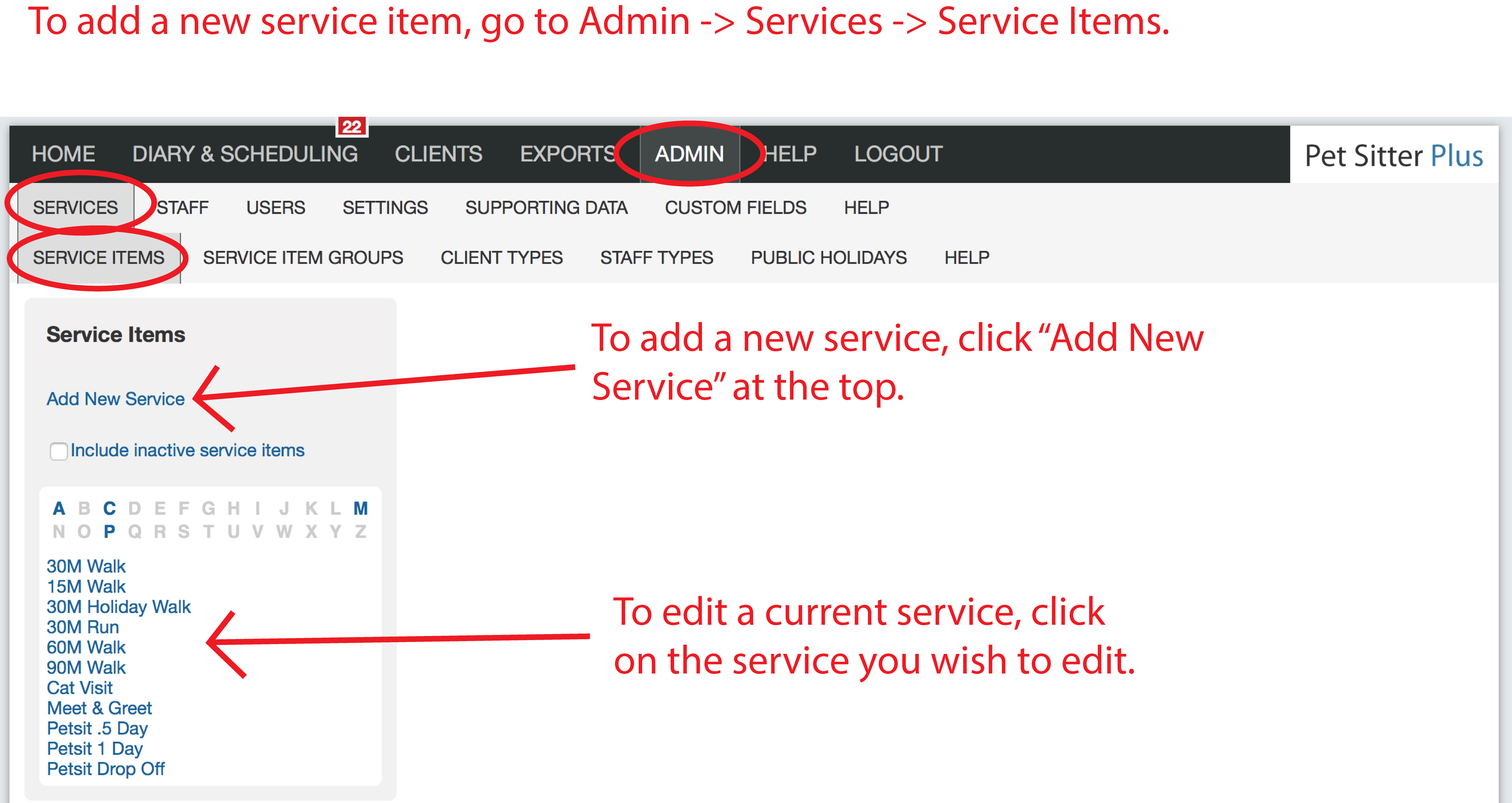1512x803 pixels.
Task: Click the Add New Service link
Action: pyautogui.click(x=116, y=399)
